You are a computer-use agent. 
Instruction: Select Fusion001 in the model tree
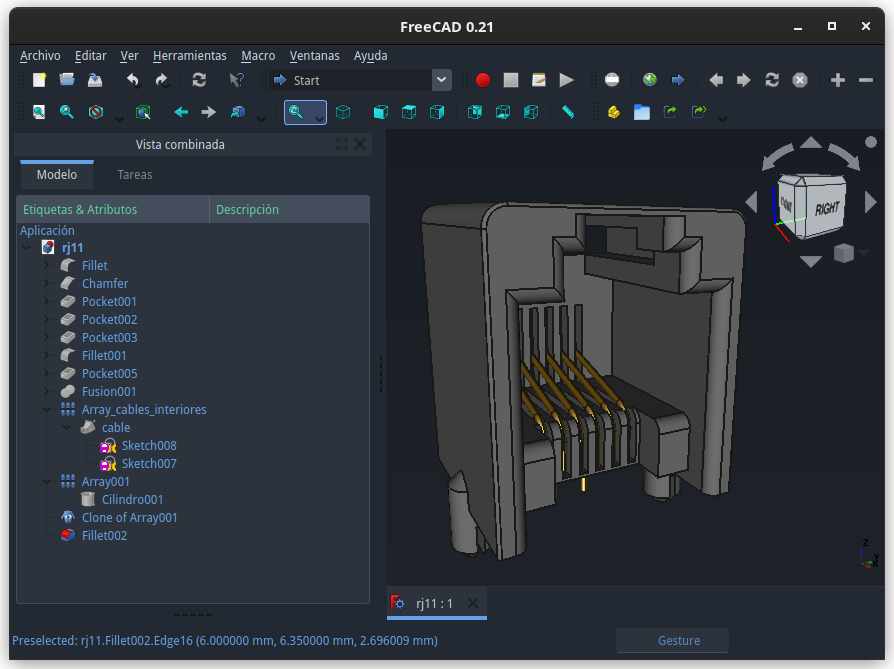[109, 391]
